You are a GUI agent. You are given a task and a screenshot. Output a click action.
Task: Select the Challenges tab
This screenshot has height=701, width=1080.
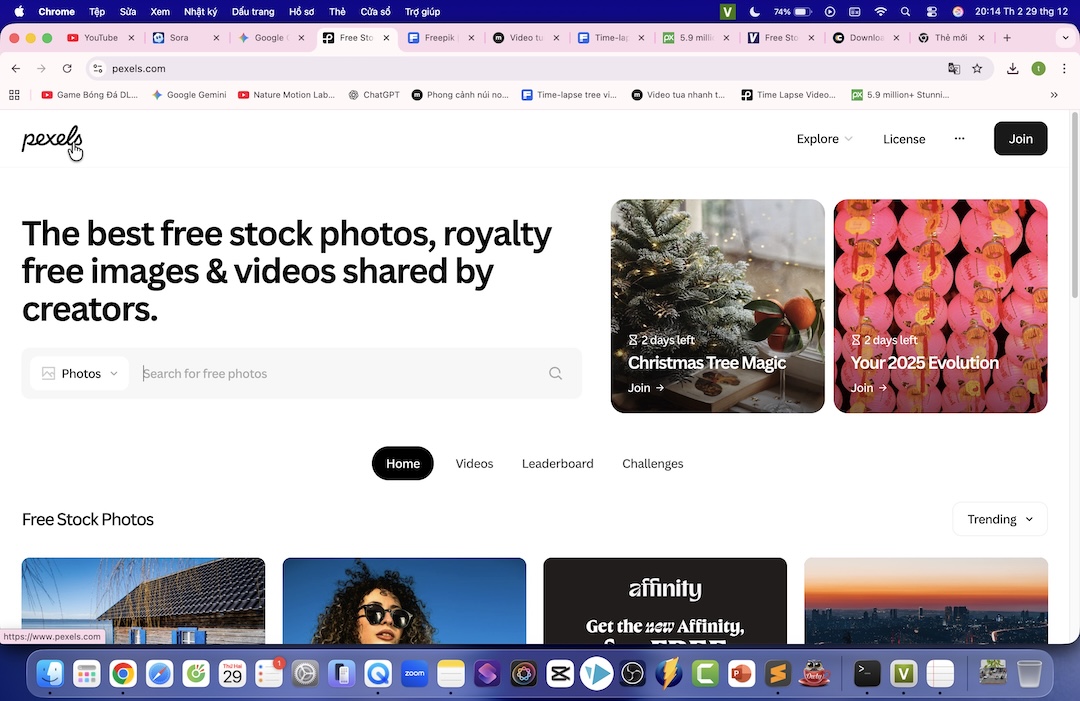[652, 464]
